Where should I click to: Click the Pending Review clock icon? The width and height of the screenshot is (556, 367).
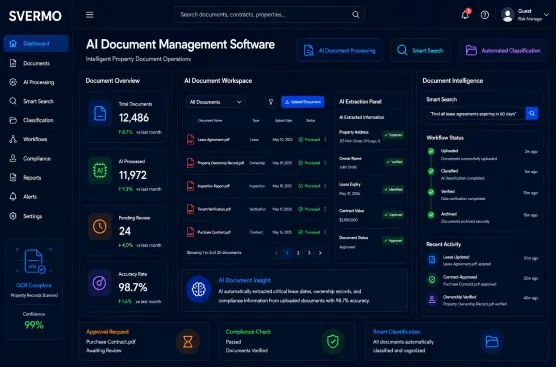(x=100, y=226)
